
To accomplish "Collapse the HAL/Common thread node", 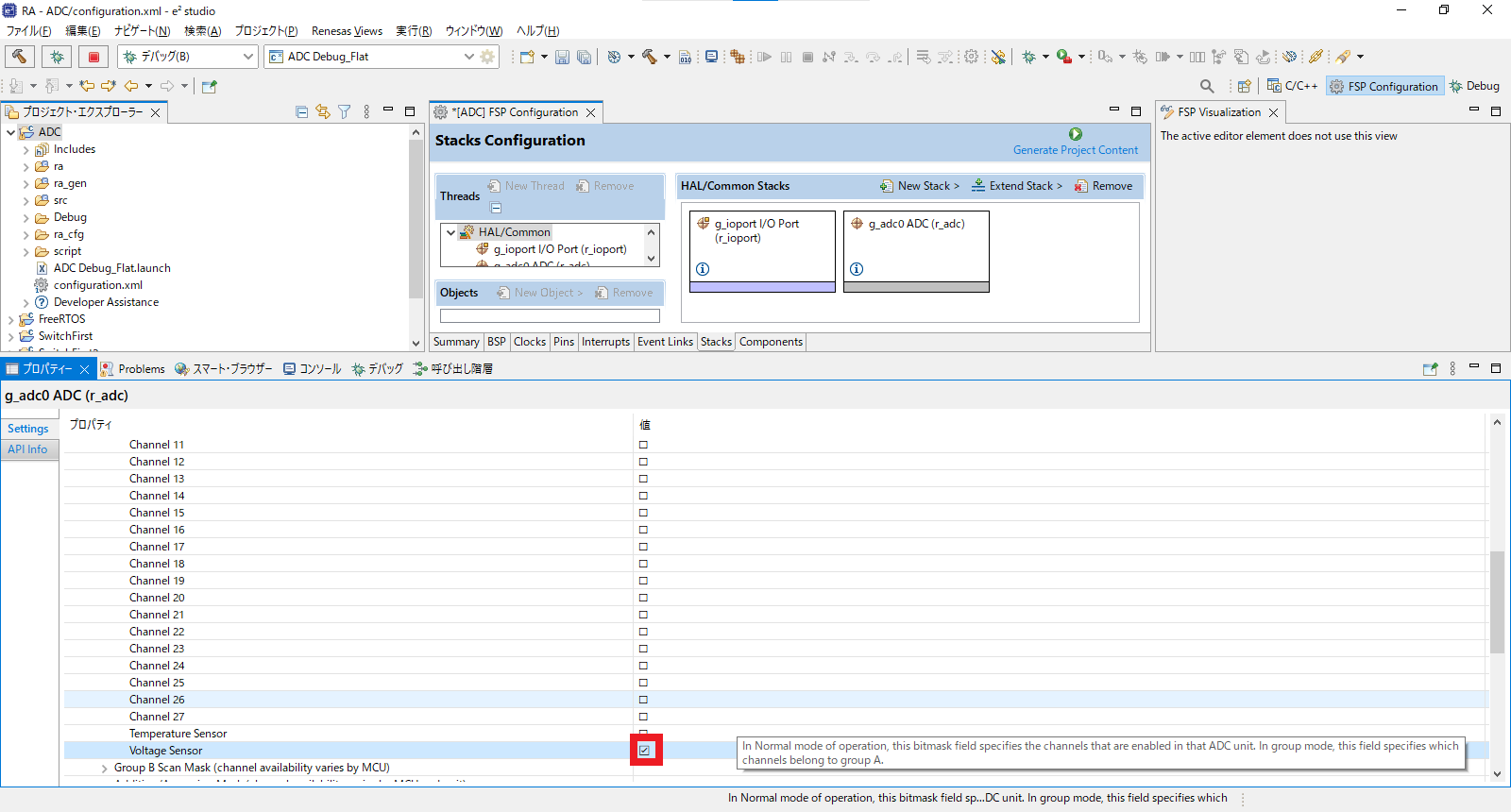I will (451, 232).
